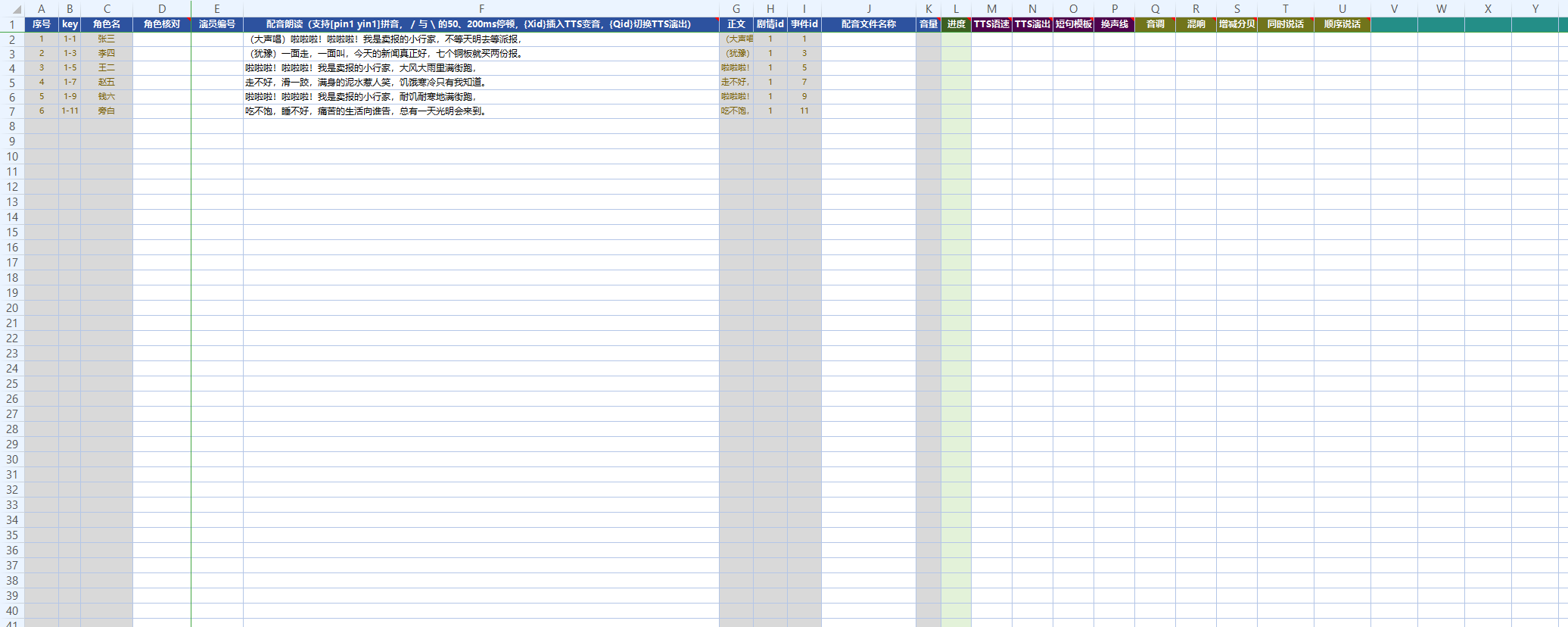Select the 演员编号 header cell
Image resolution: width=1568 pixels, height=627 pixels.
point(217,24)
